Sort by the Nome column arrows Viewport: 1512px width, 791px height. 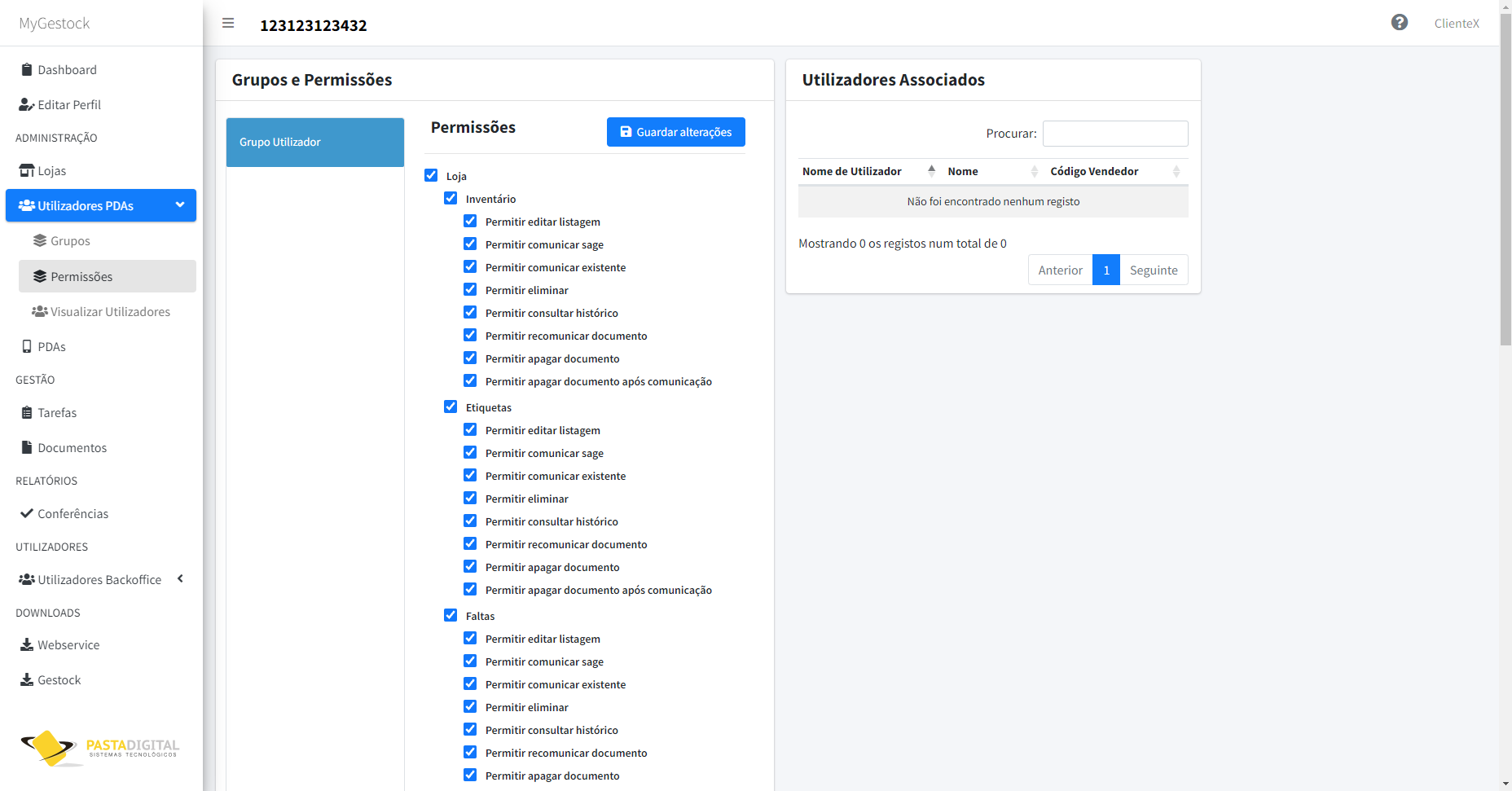[1035, 171]
